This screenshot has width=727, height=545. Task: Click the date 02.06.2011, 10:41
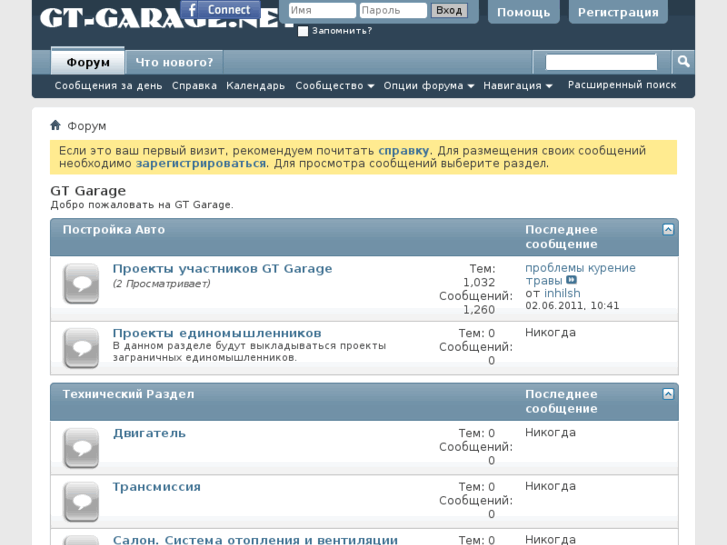[x=572, y=305]
